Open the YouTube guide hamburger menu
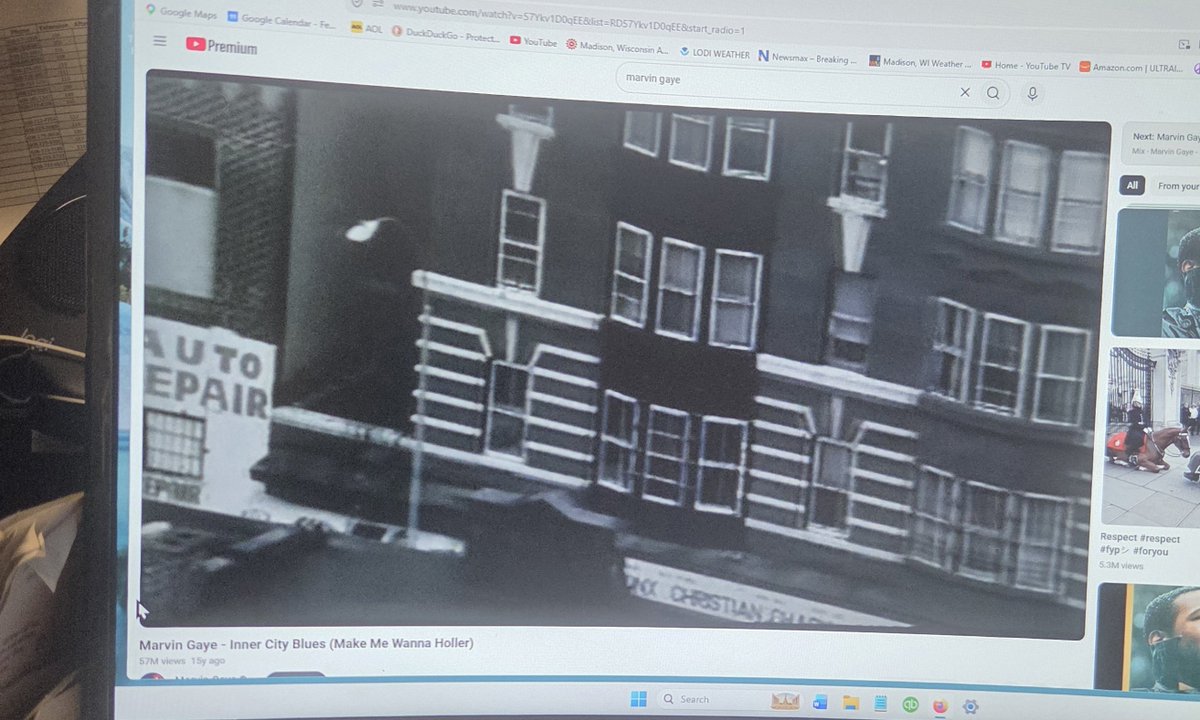Viewport: 1200px width, 720px height. [160, 41]
